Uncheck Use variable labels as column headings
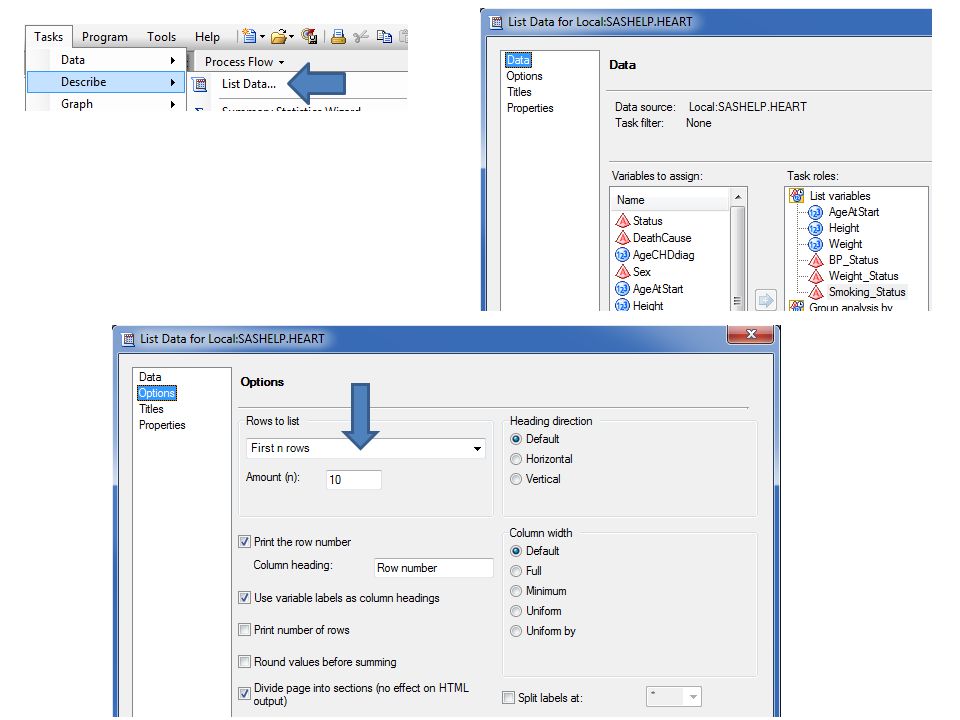Screen dimensions: 960x720 pos(244,598)
